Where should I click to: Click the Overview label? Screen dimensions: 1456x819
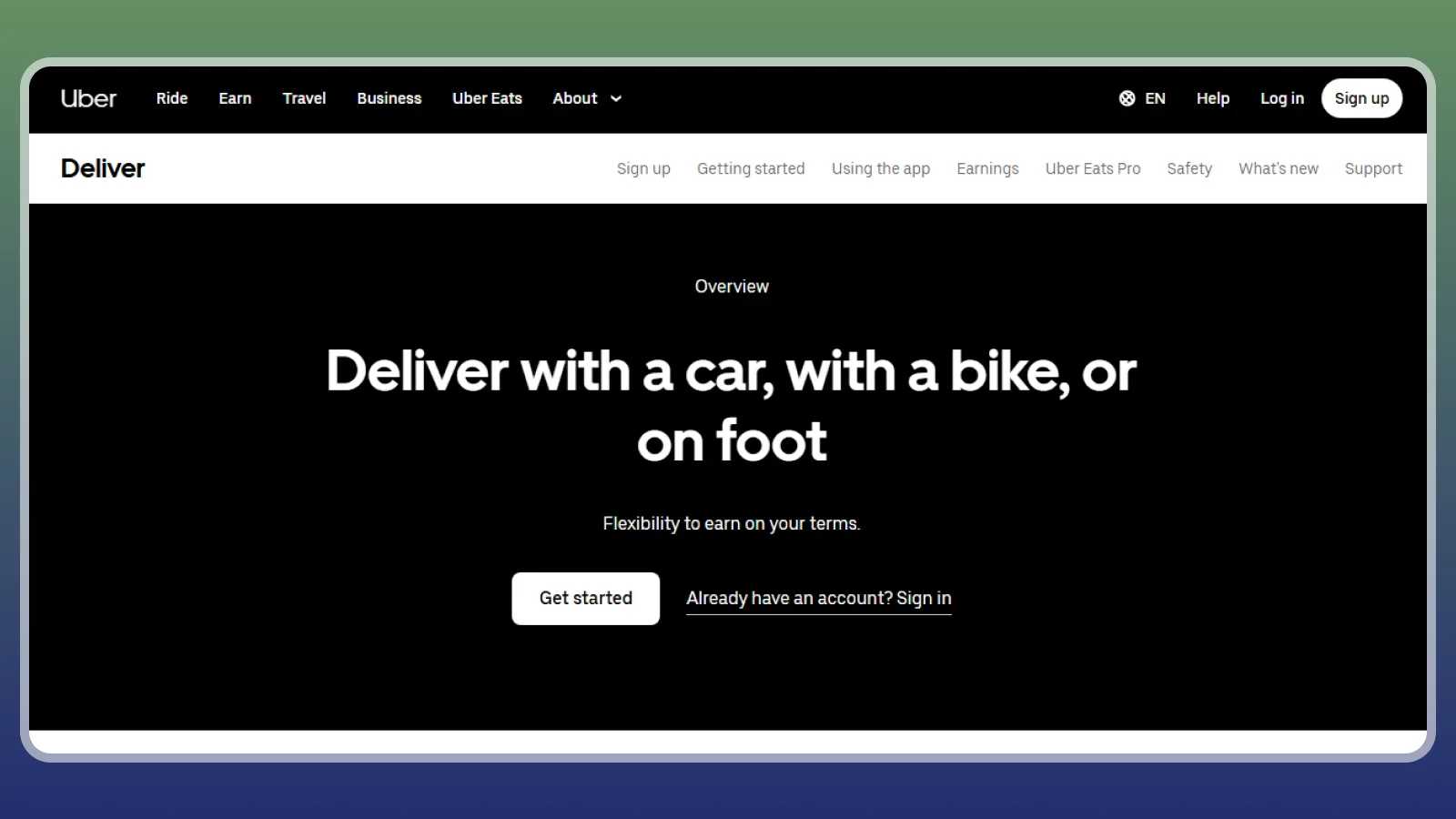(x=732, y=286)
